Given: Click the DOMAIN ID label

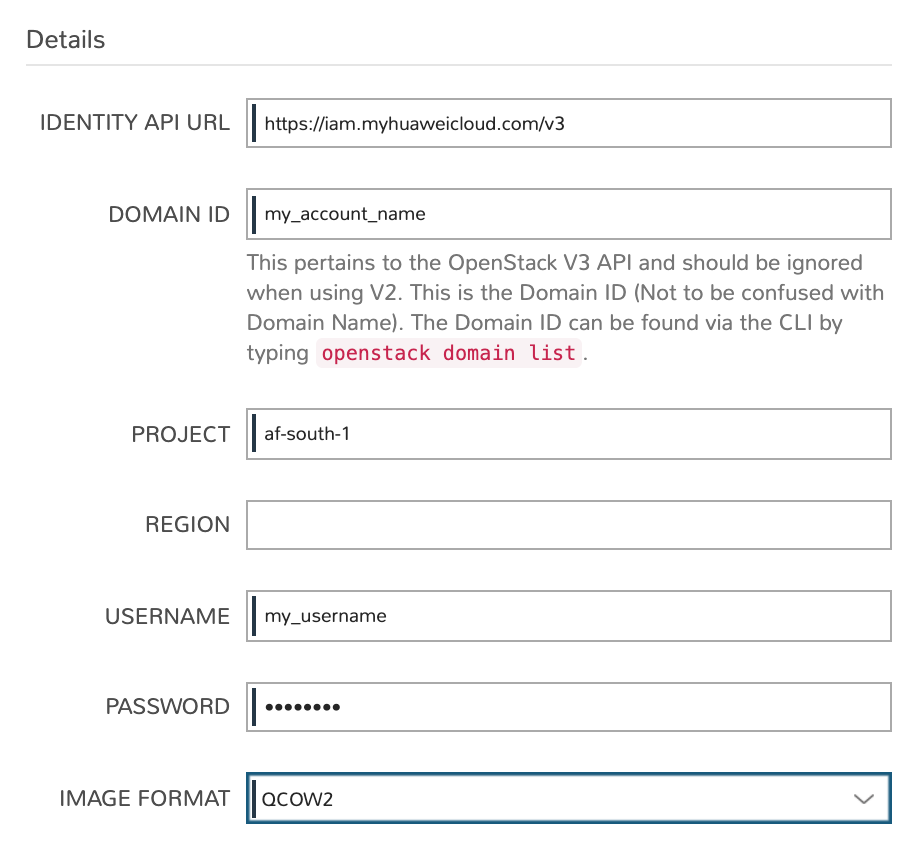Looking at the screenshot, I should point(168,214).
